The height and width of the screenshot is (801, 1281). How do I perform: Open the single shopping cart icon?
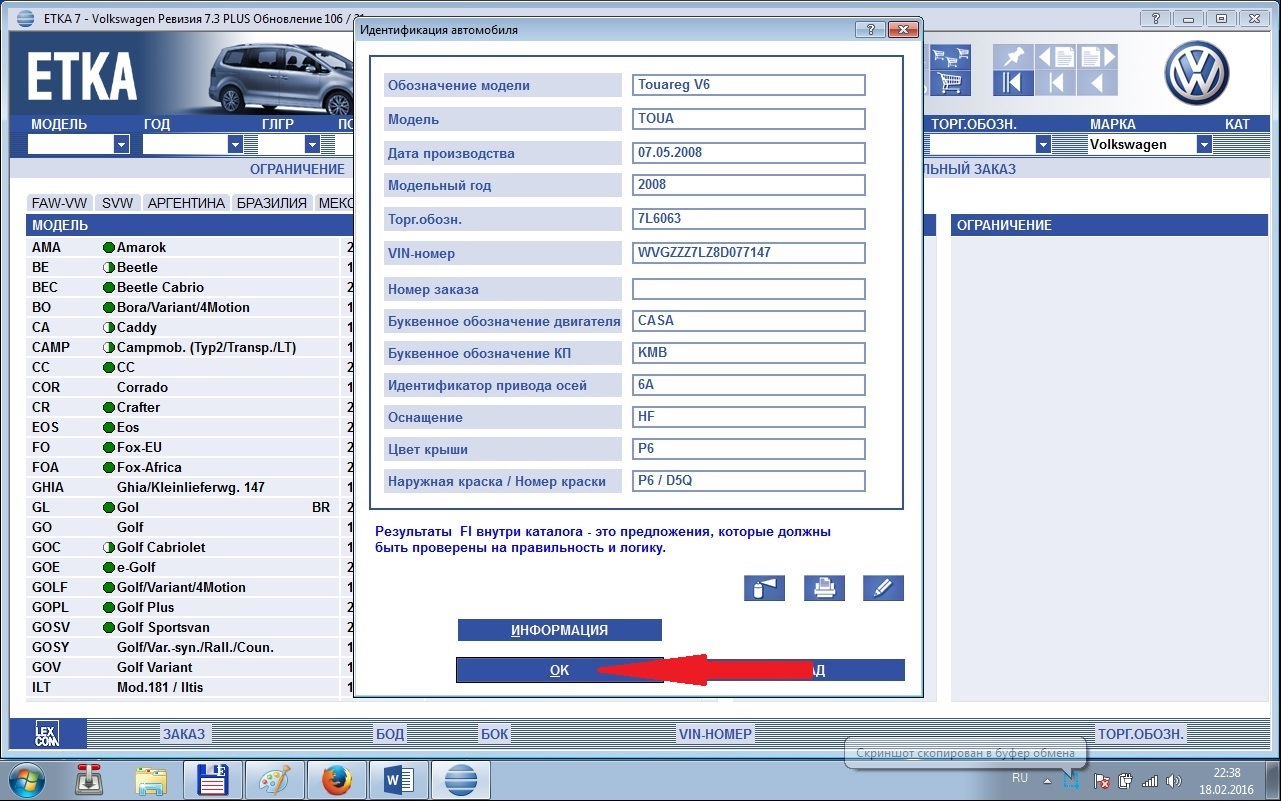pos(950,83)
